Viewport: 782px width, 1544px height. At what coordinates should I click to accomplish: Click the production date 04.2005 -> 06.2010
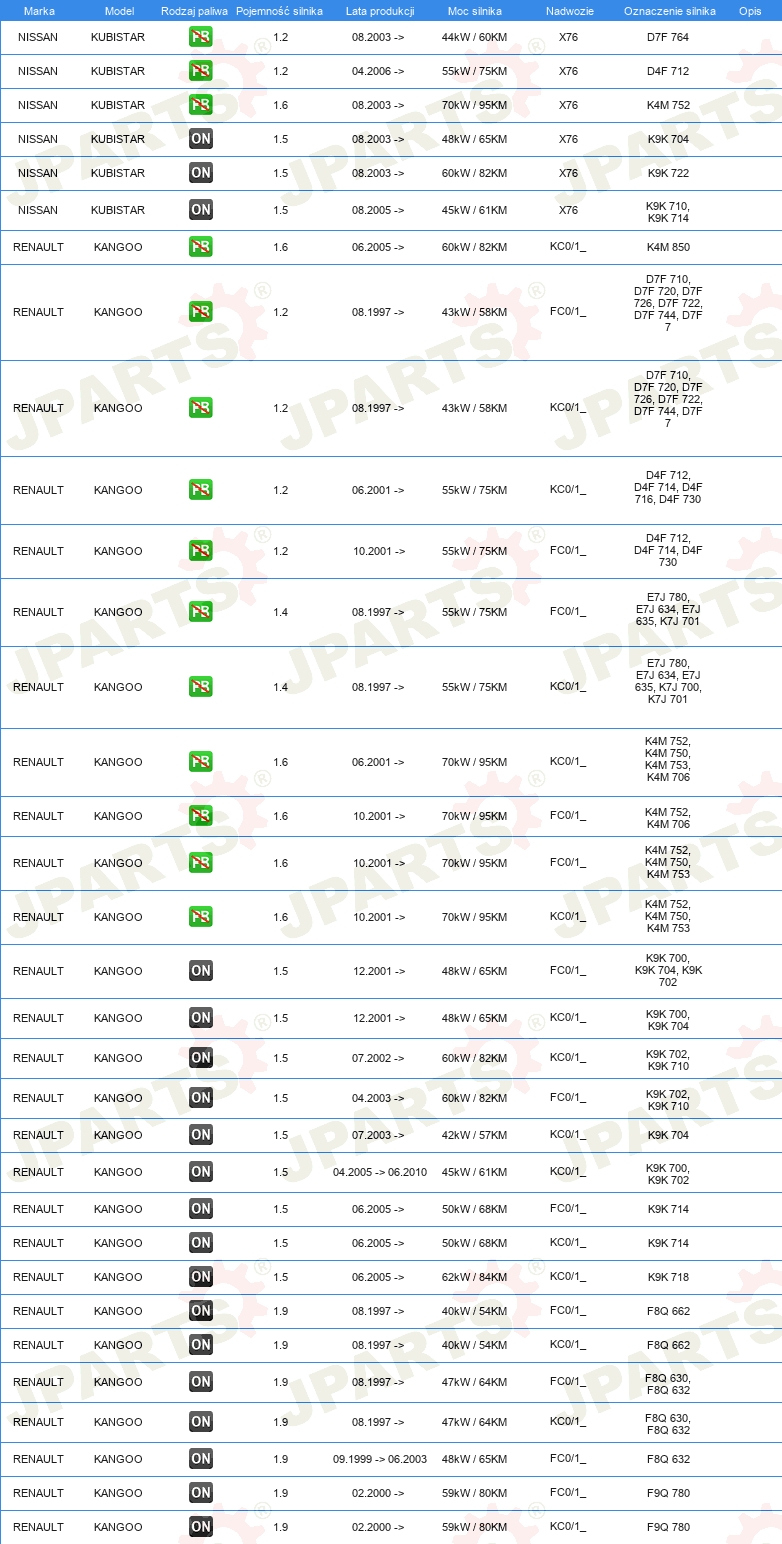pos(380,1172)
